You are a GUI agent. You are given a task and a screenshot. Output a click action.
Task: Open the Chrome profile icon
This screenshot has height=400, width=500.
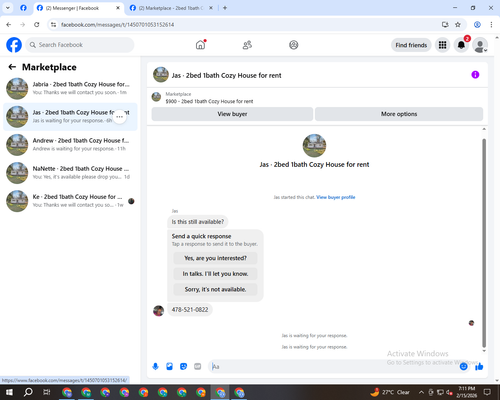tap(477, 24)
